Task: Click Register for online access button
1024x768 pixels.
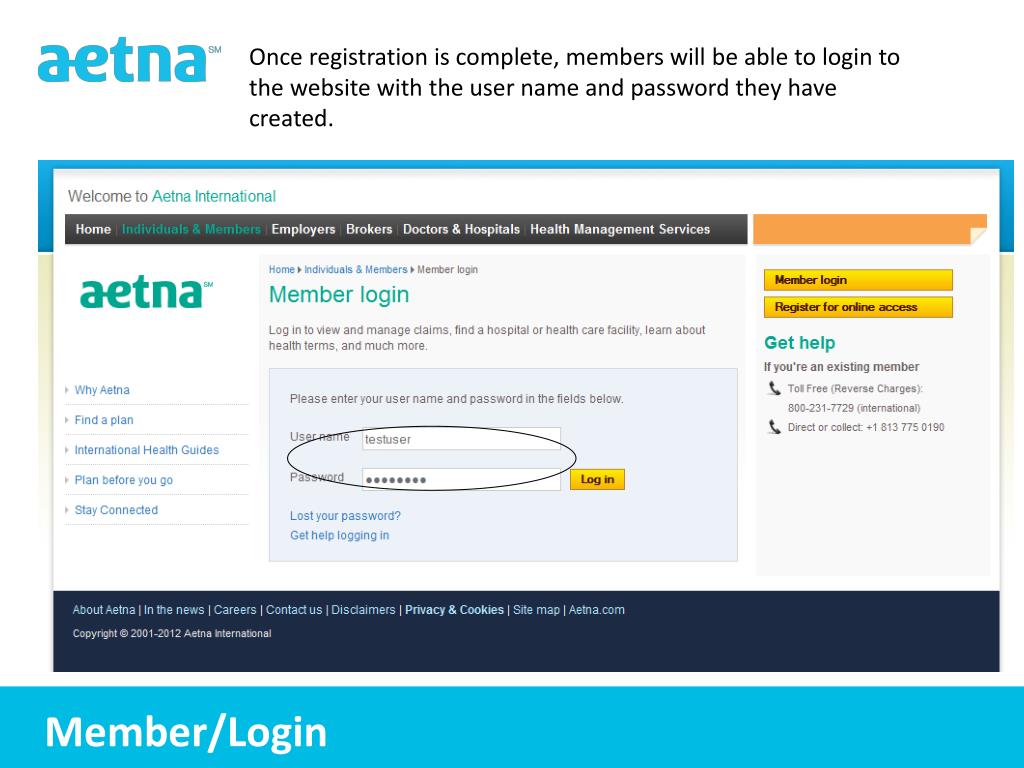Action: [x=858, y=307]
